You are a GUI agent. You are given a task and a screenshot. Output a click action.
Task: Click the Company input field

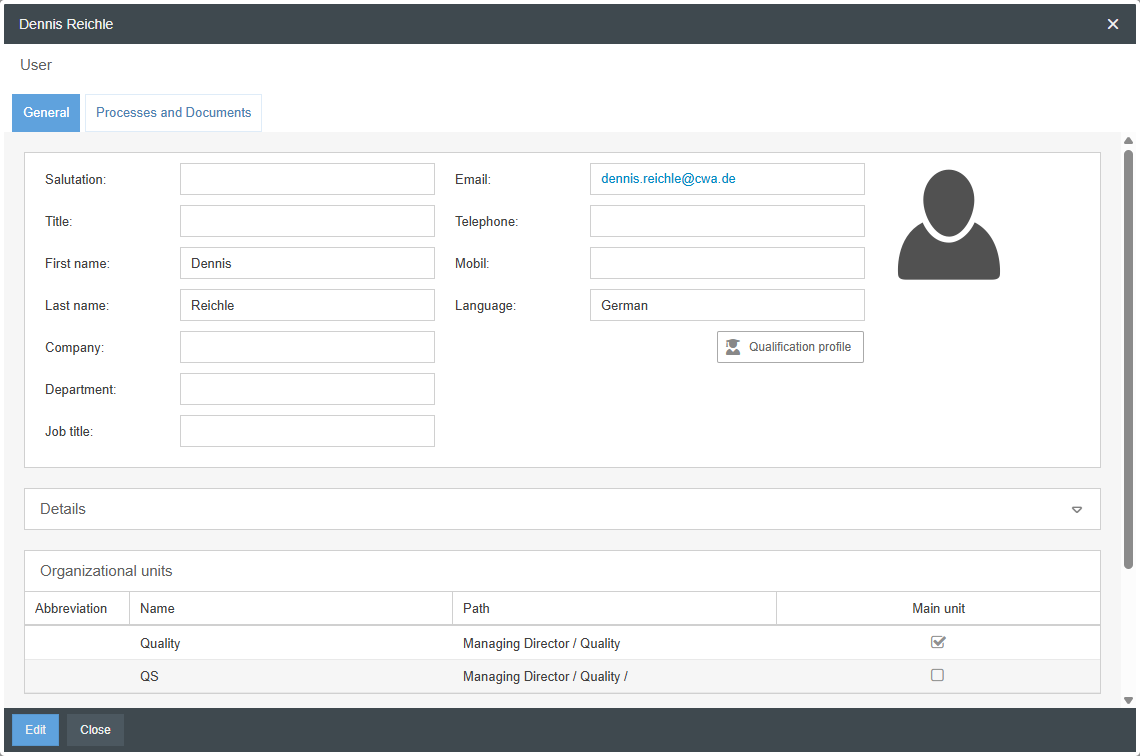(308, 347)
